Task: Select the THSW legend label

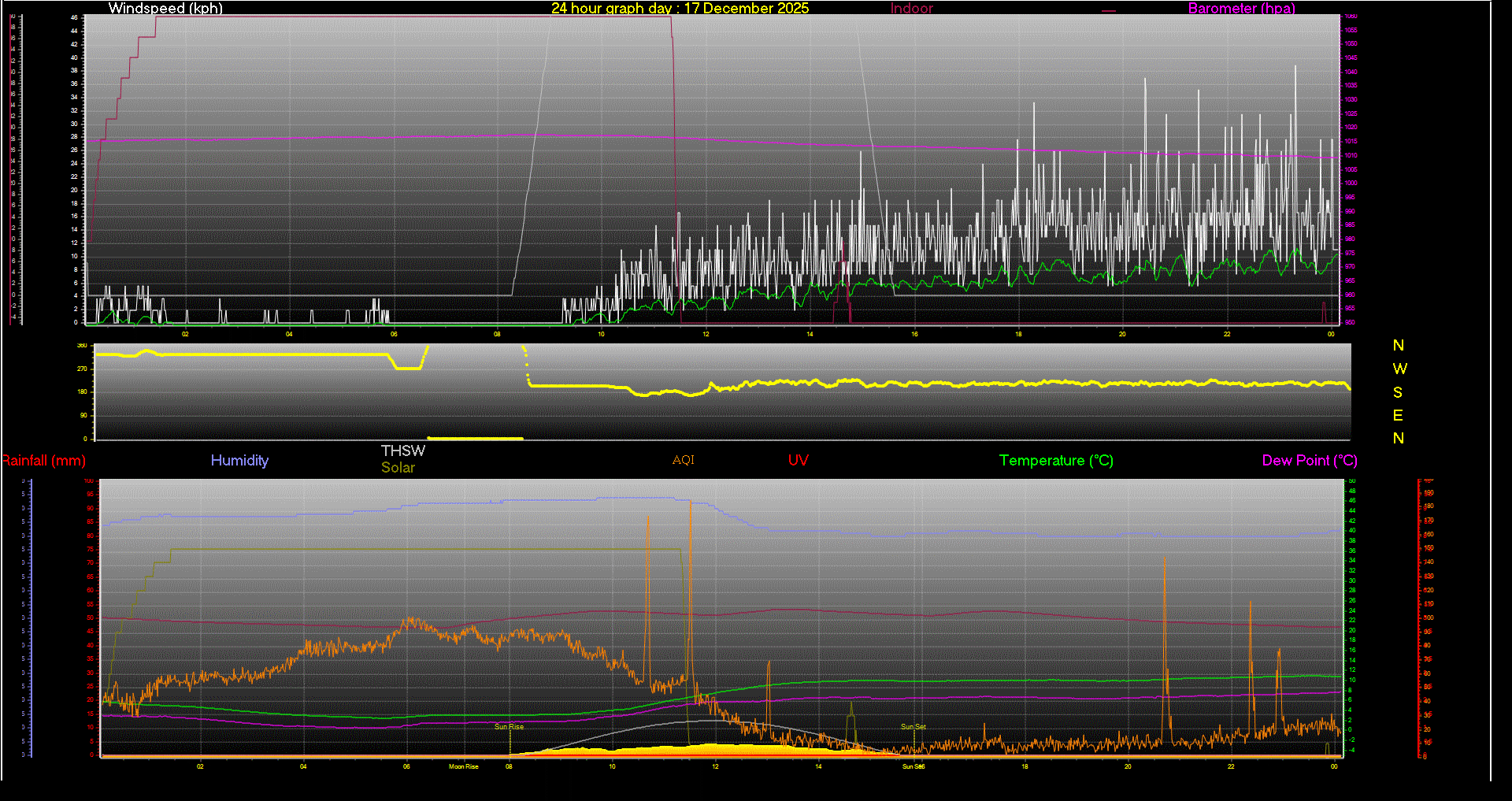Action: click(402, 451)
